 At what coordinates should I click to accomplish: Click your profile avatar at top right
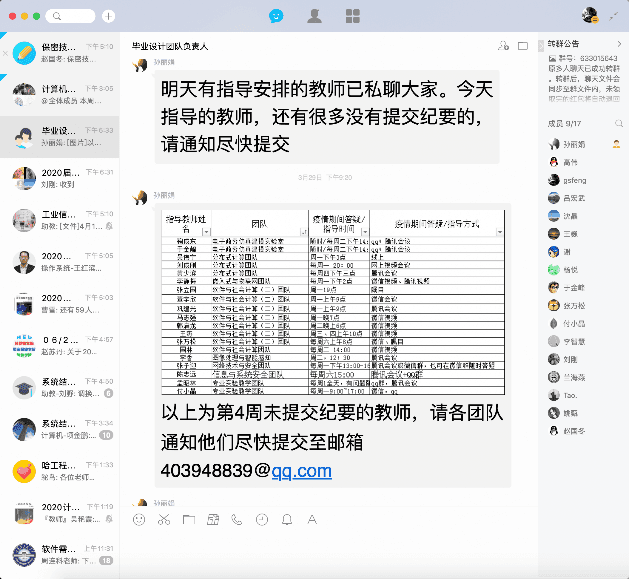(590, 15)
